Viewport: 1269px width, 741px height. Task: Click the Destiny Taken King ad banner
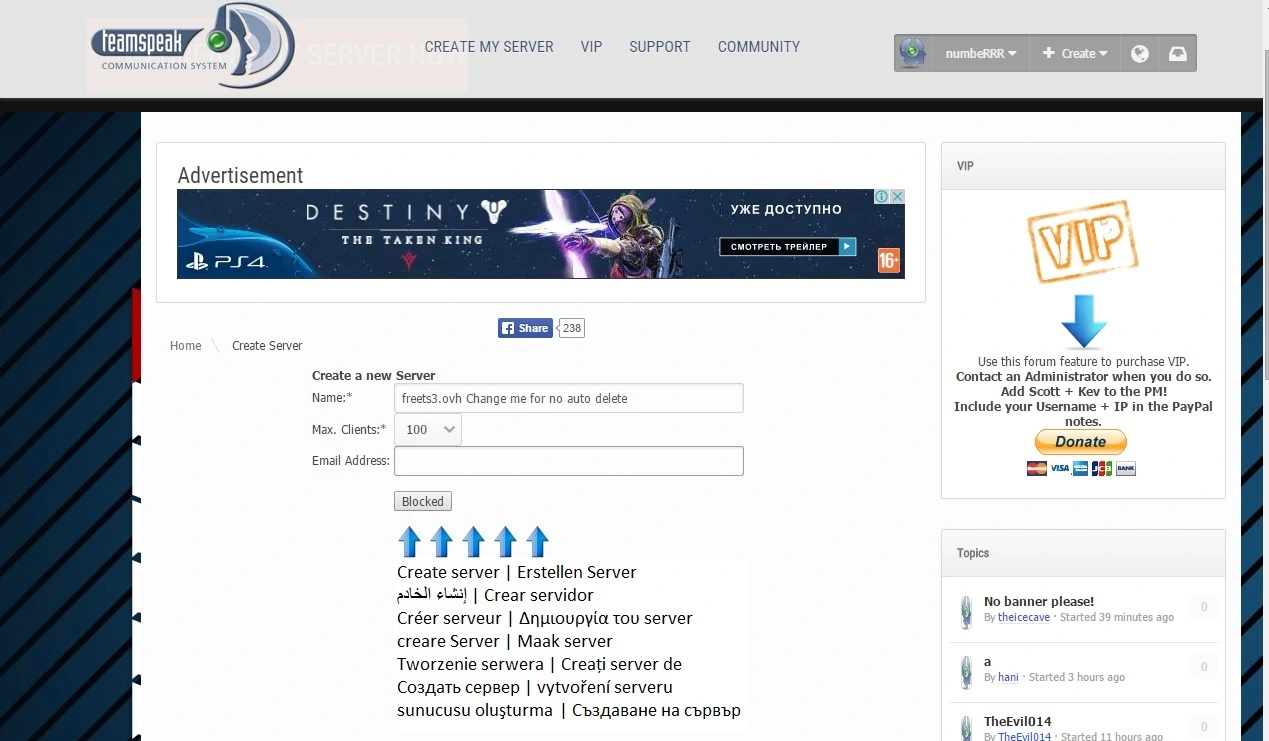[541, 234]
